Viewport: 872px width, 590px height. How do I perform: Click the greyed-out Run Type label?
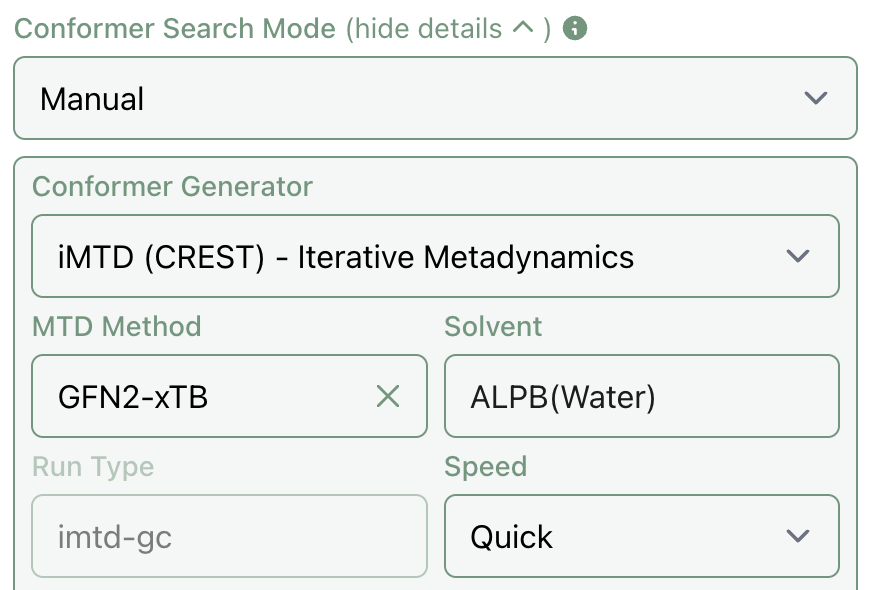point(93,466)
